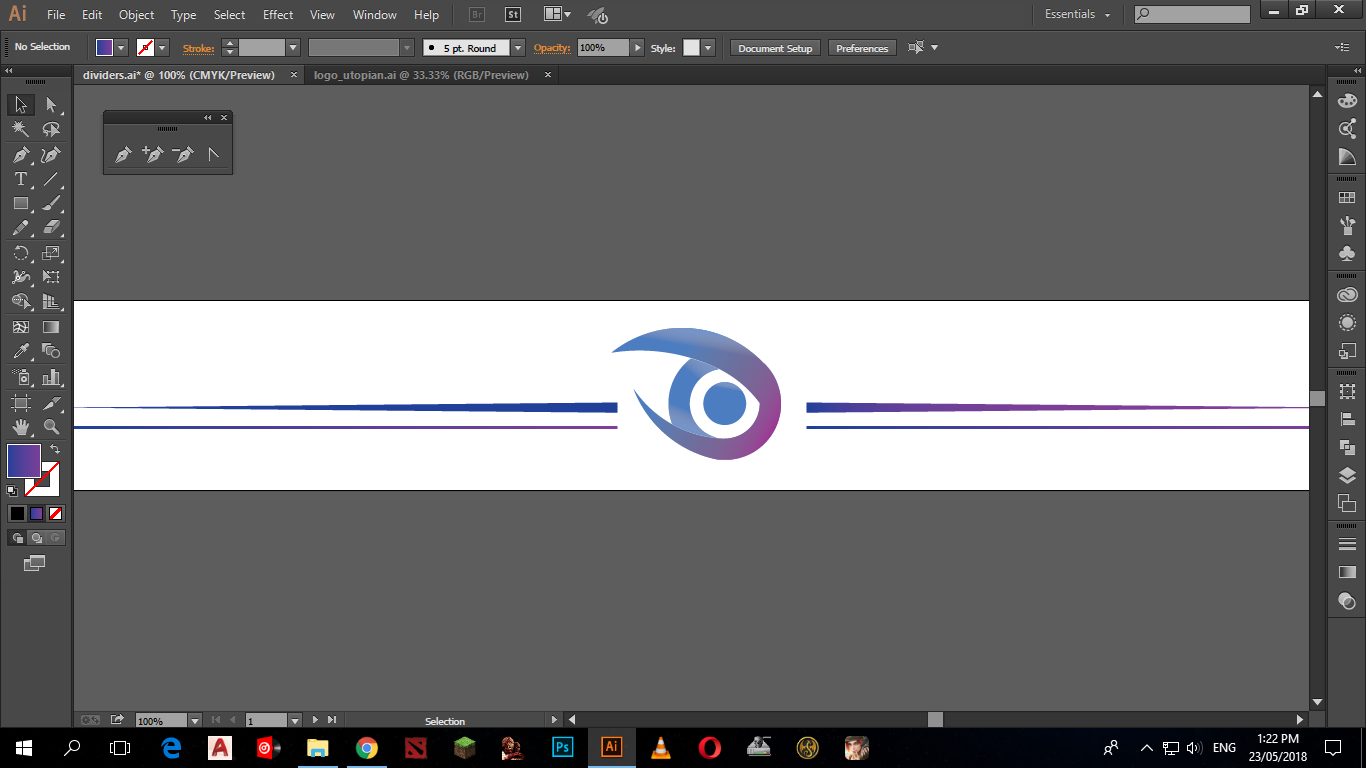Choose the Mesh tool

[20, 327]
